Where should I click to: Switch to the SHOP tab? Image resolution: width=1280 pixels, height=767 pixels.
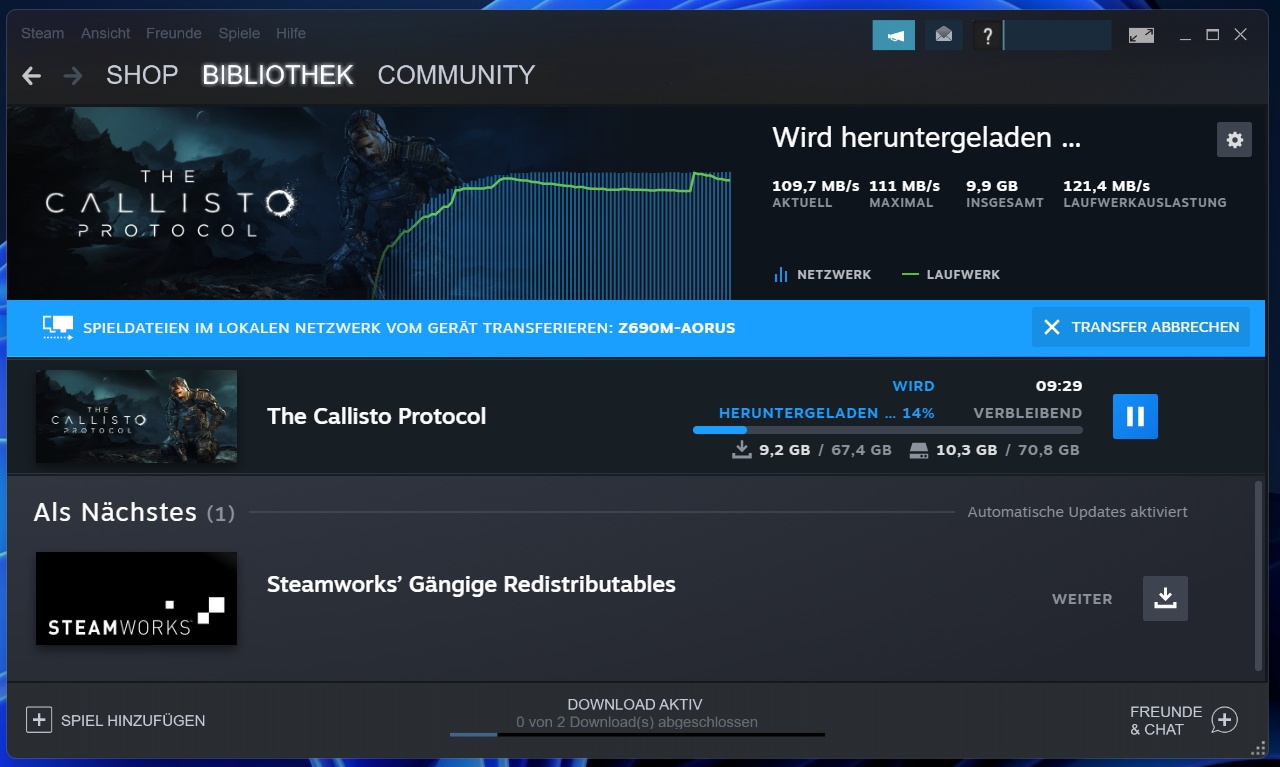tap(142, 75)
